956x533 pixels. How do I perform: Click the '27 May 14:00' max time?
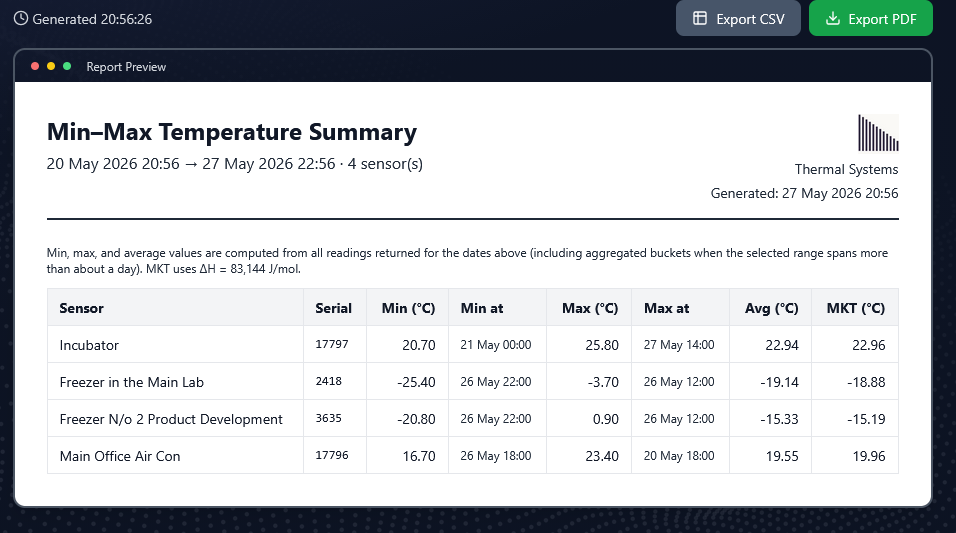679,345
